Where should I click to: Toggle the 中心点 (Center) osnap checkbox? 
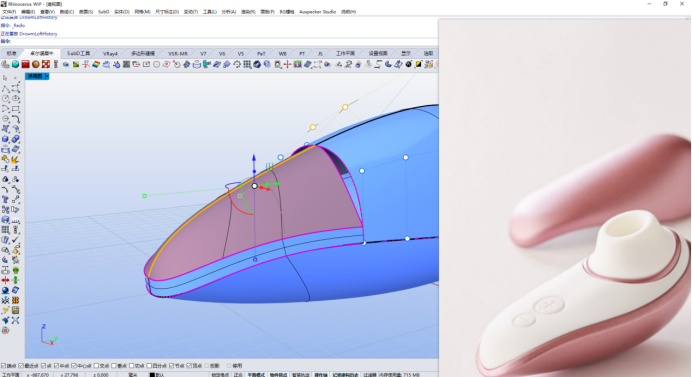tap(74, 366)
